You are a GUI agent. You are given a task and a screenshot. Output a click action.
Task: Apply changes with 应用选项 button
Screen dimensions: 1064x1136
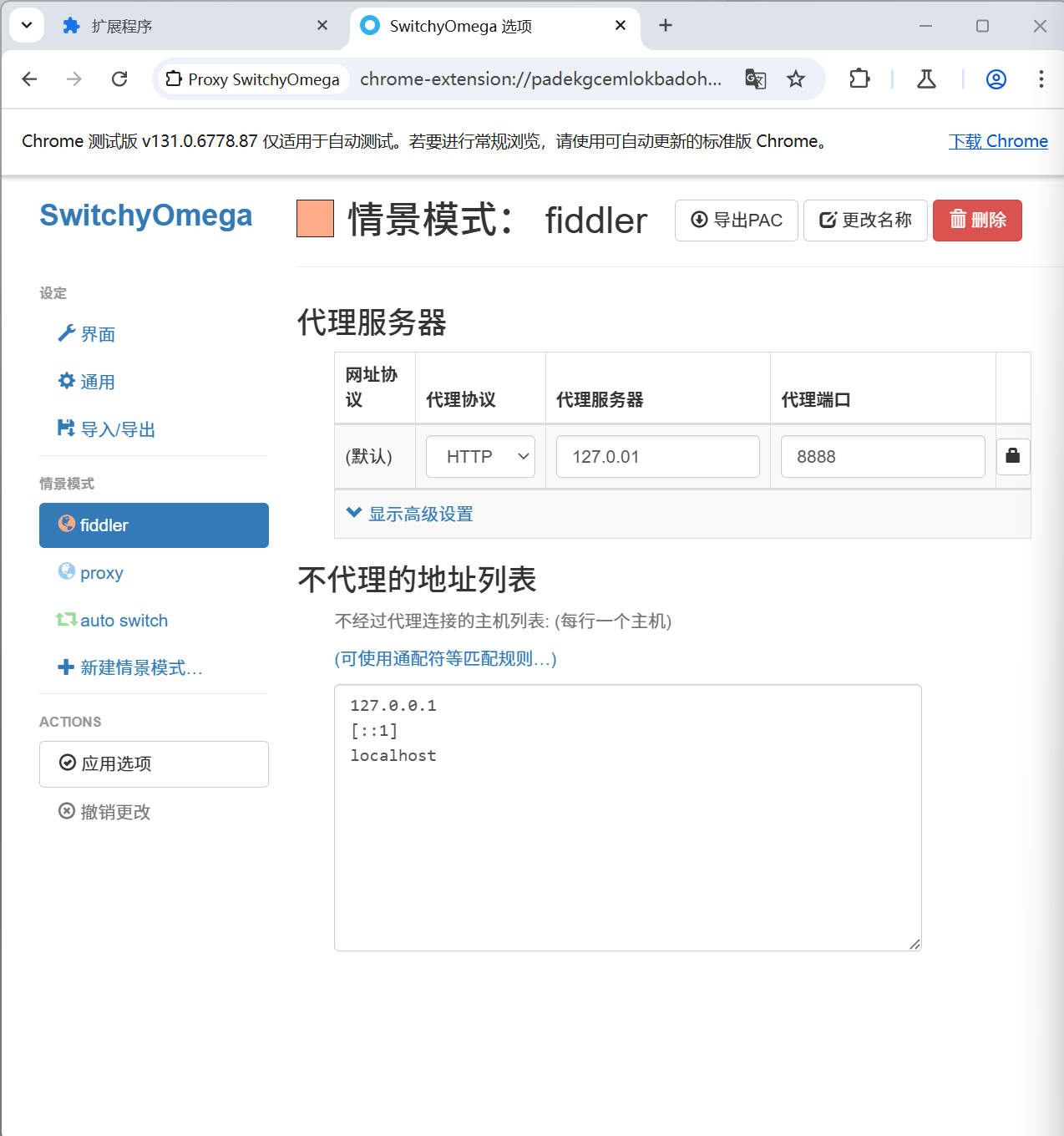[154, 764]
